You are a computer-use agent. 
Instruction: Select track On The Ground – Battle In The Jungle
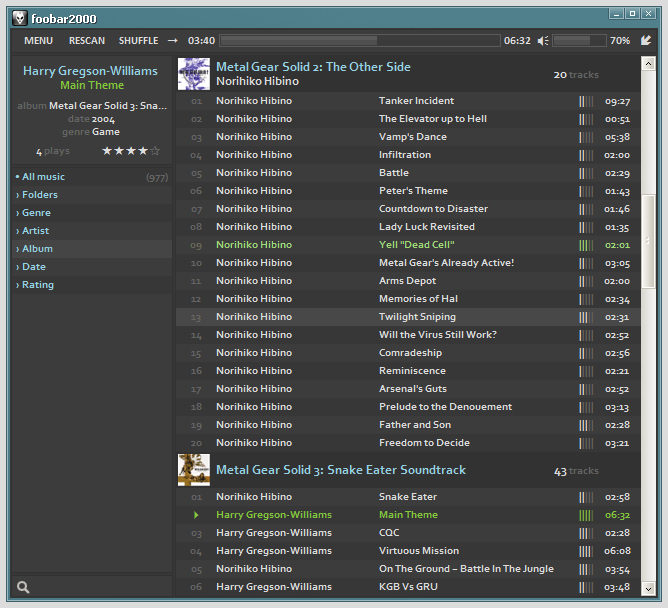[x=408, y=569]
